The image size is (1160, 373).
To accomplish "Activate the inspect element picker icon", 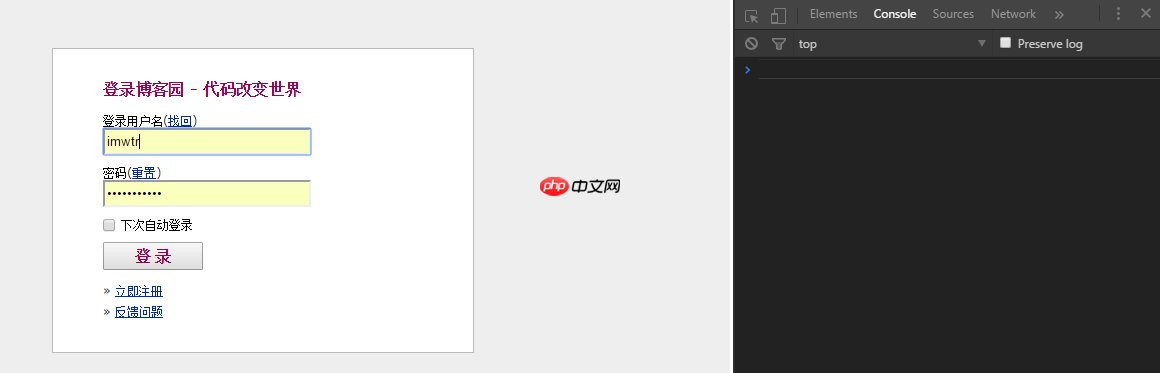I will 752,16.
